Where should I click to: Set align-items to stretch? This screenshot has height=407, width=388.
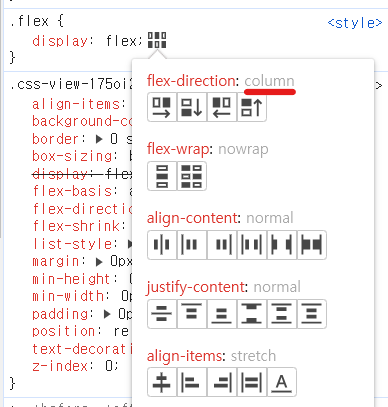[x=252, y=382]
